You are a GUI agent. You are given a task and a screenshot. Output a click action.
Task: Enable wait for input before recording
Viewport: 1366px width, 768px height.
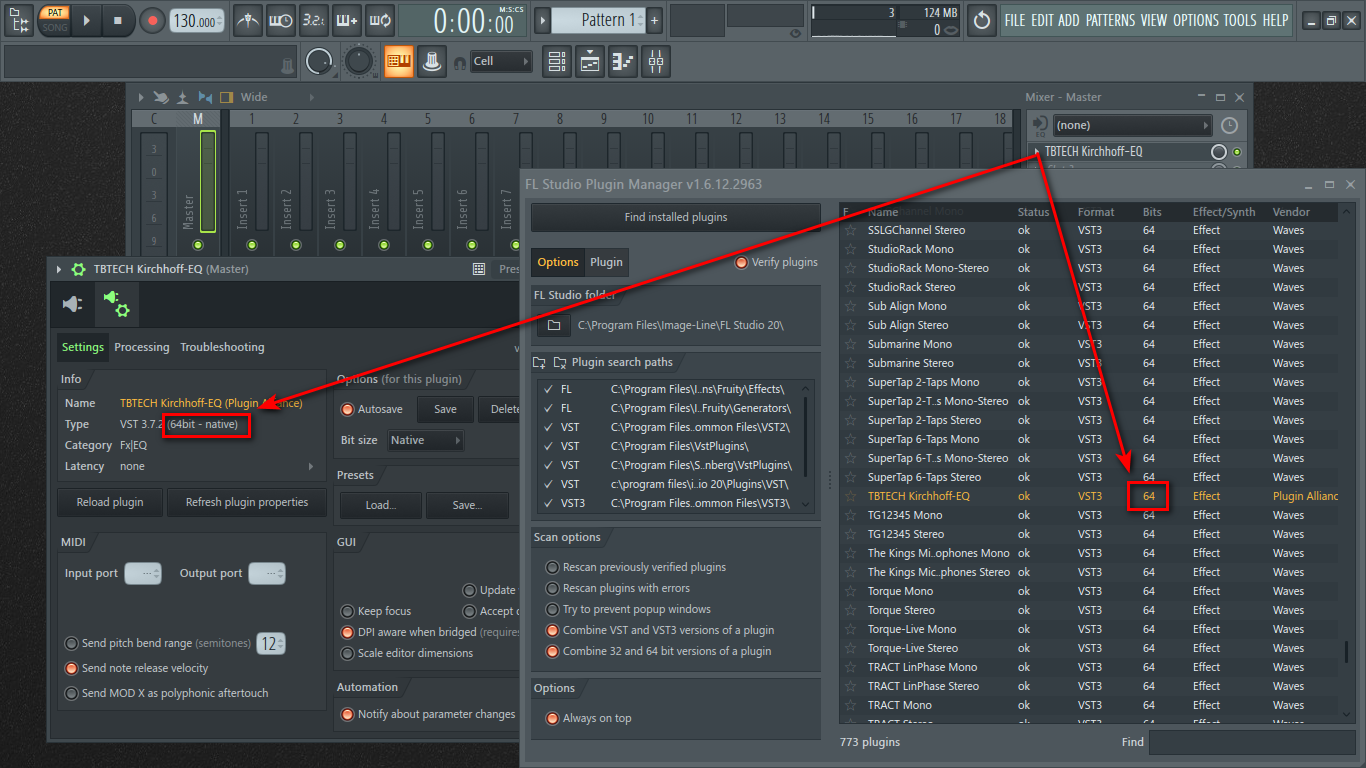[x=281, y=20]
